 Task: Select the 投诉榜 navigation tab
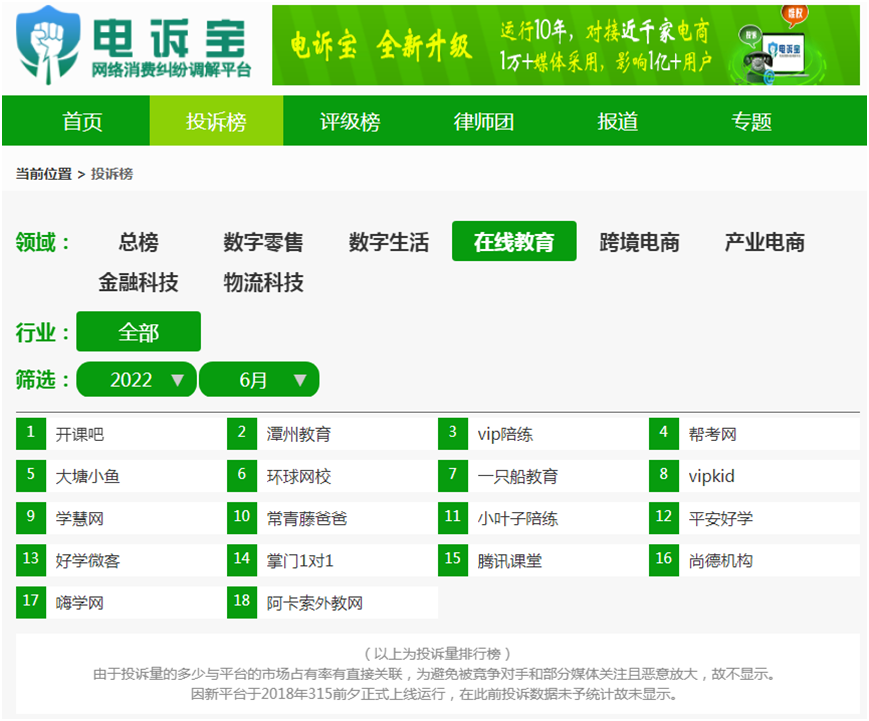216,121
